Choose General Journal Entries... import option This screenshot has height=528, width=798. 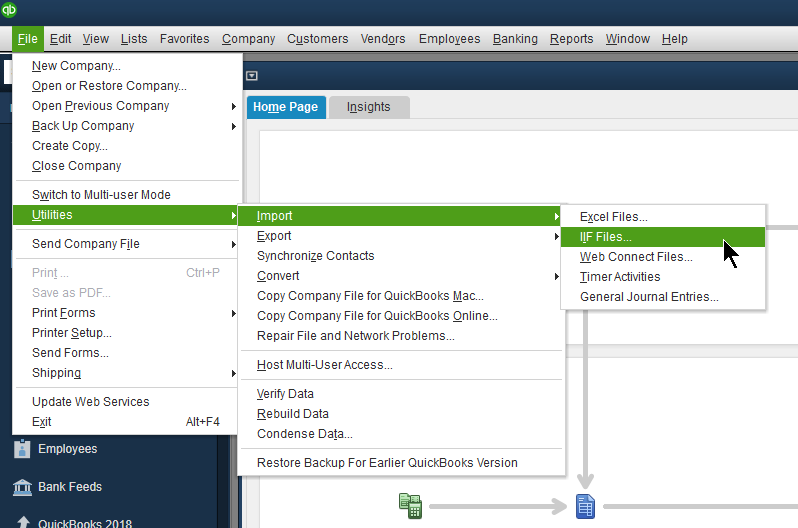tap(663, 297)
